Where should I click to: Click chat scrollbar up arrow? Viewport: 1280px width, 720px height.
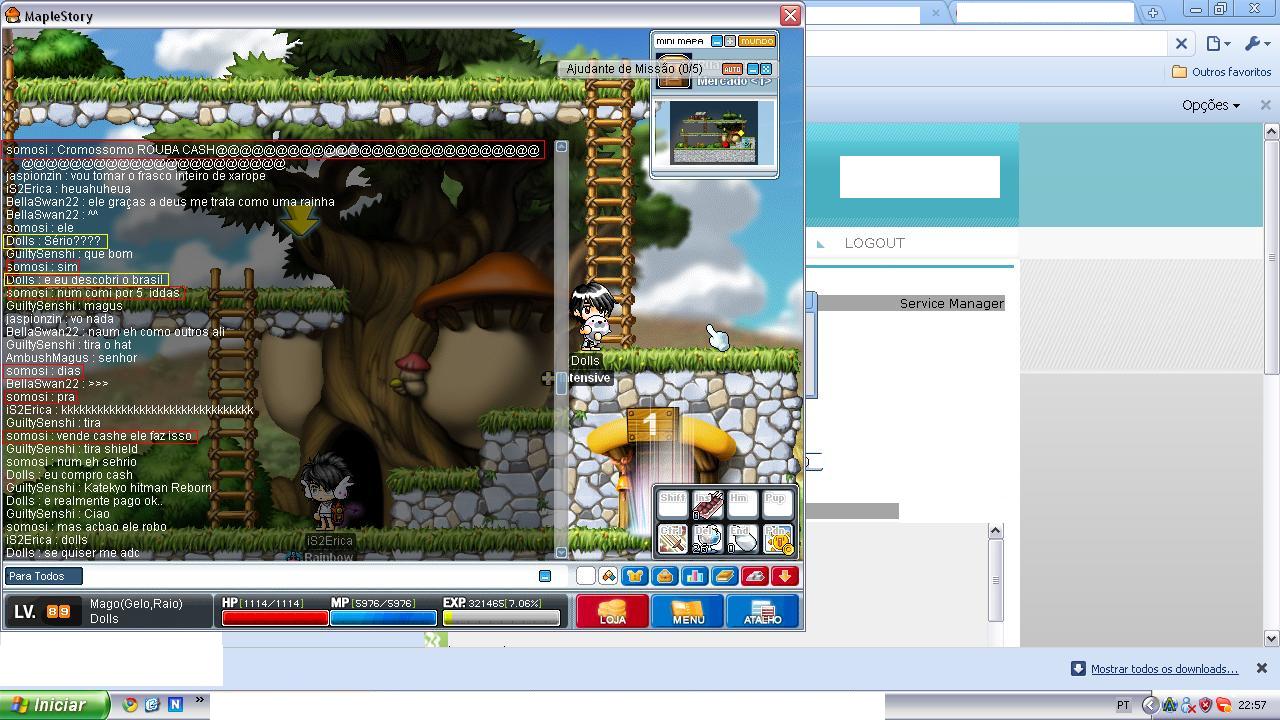click(x=561, y=147)
